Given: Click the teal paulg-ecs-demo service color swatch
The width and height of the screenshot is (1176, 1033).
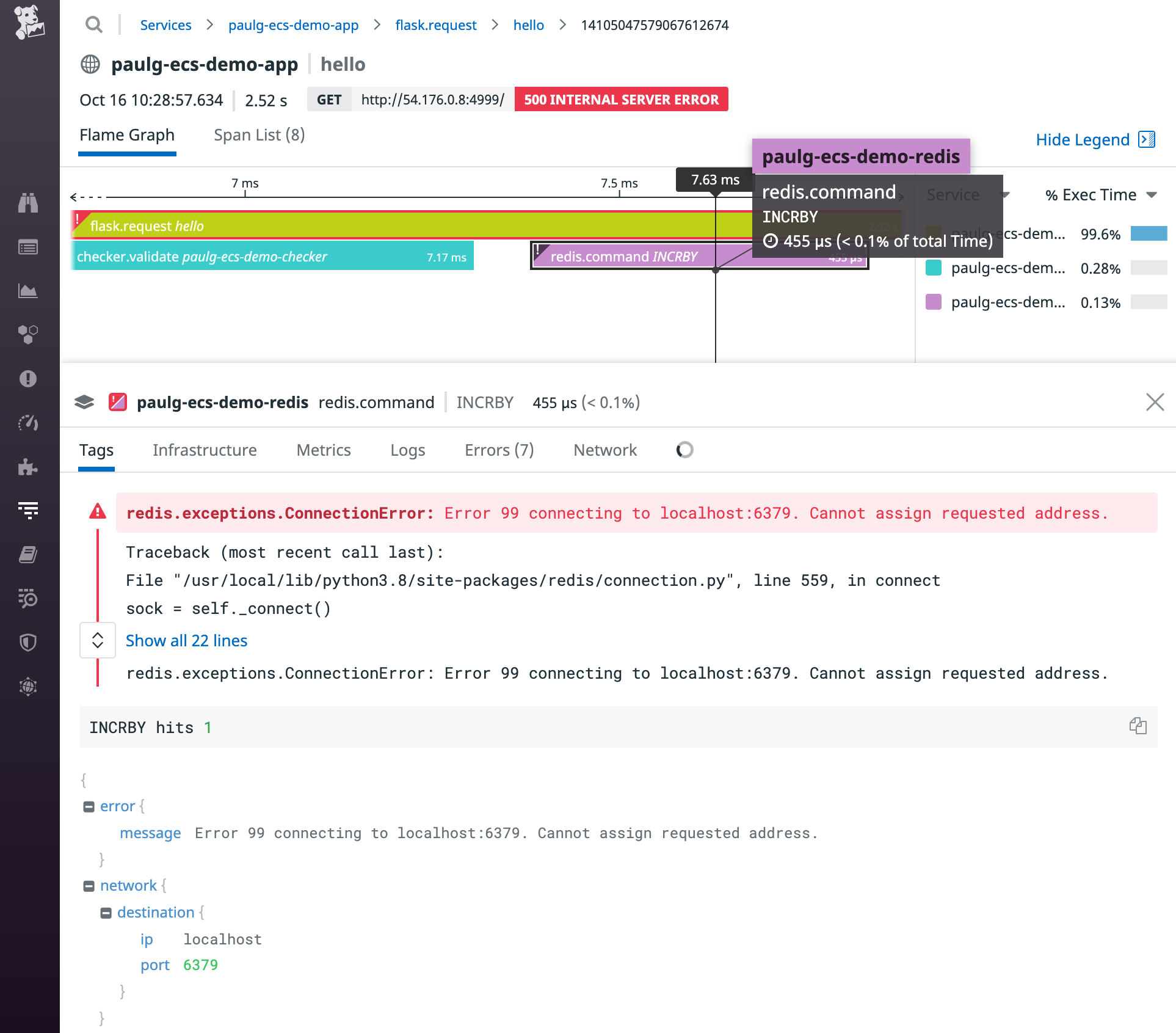Looking at the screenshot, I should coord(933,268).
